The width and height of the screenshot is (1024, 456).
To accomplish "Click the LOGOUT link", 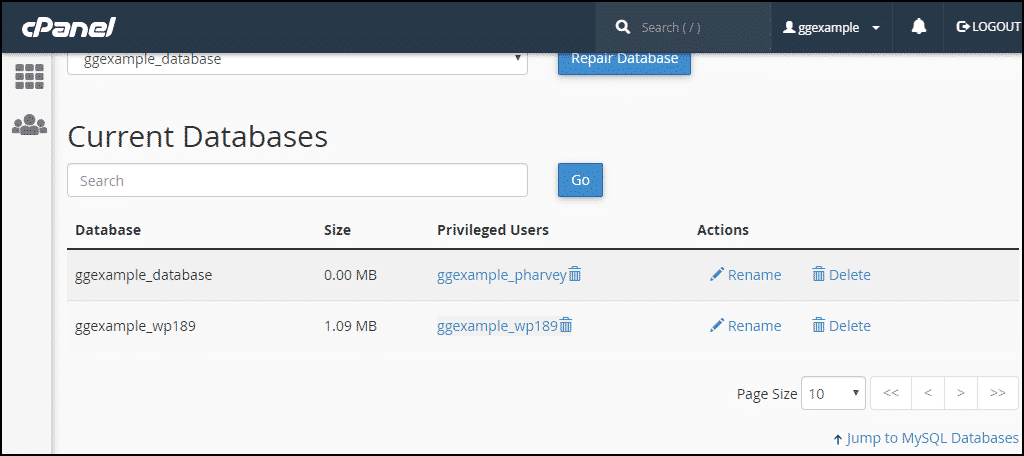I will point(988,27).
